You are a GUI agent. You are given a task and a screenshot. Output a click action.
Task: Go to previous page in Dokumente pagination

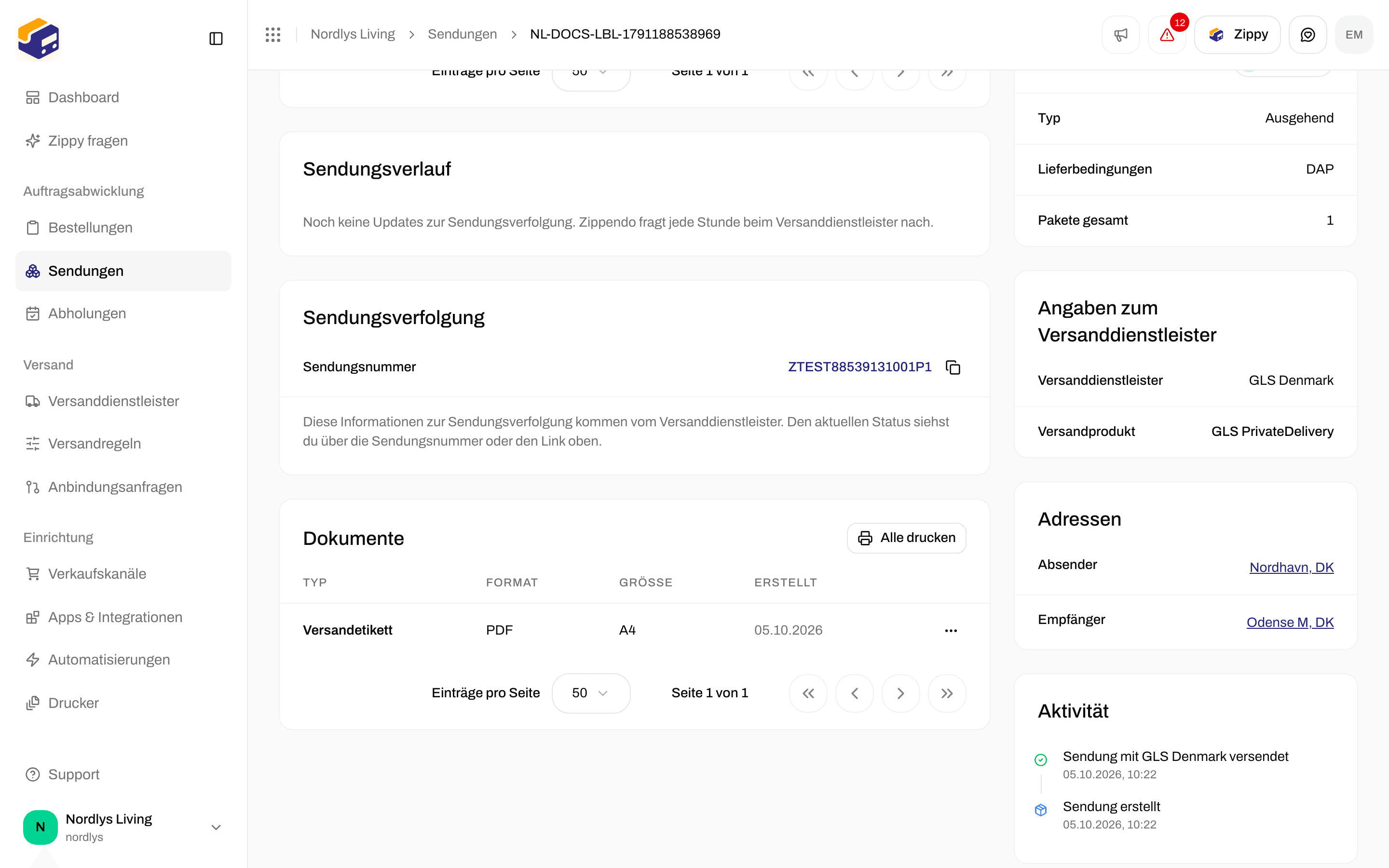(855, 693)
